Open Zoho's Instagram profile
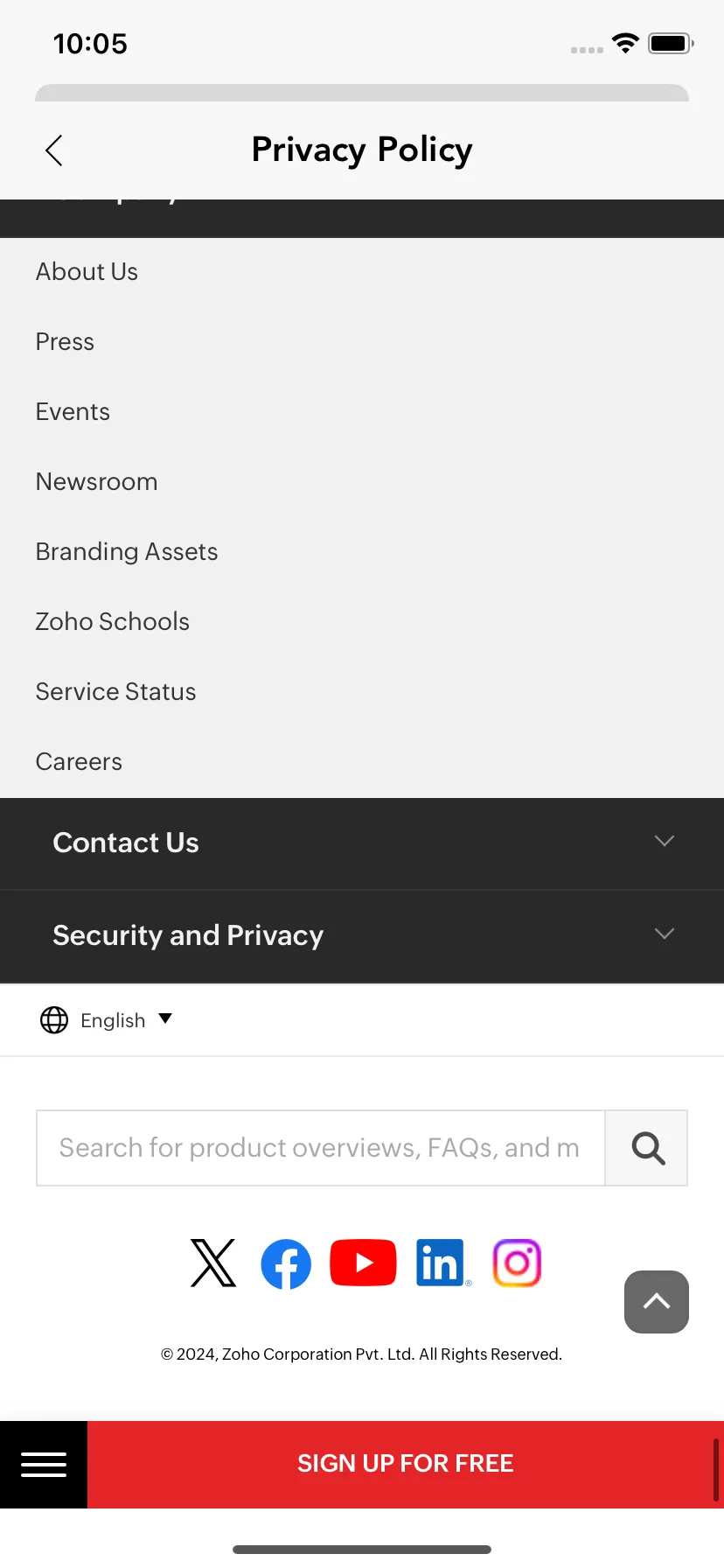Viewport: 724px width, 1568px height. tap(518, 1263)
